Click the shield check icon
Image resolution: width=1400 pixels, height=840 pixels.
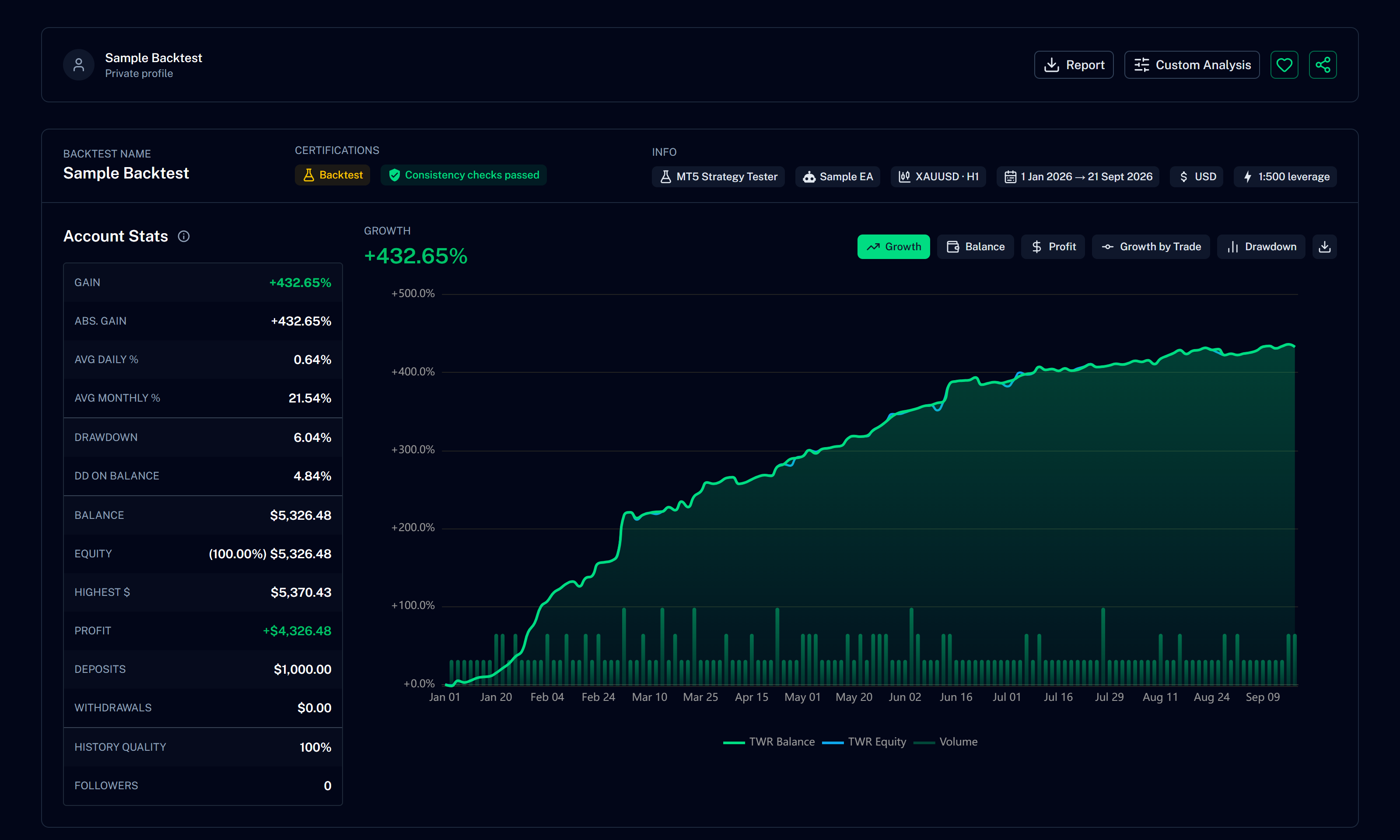pyautogui.click(x=395, y=175)
